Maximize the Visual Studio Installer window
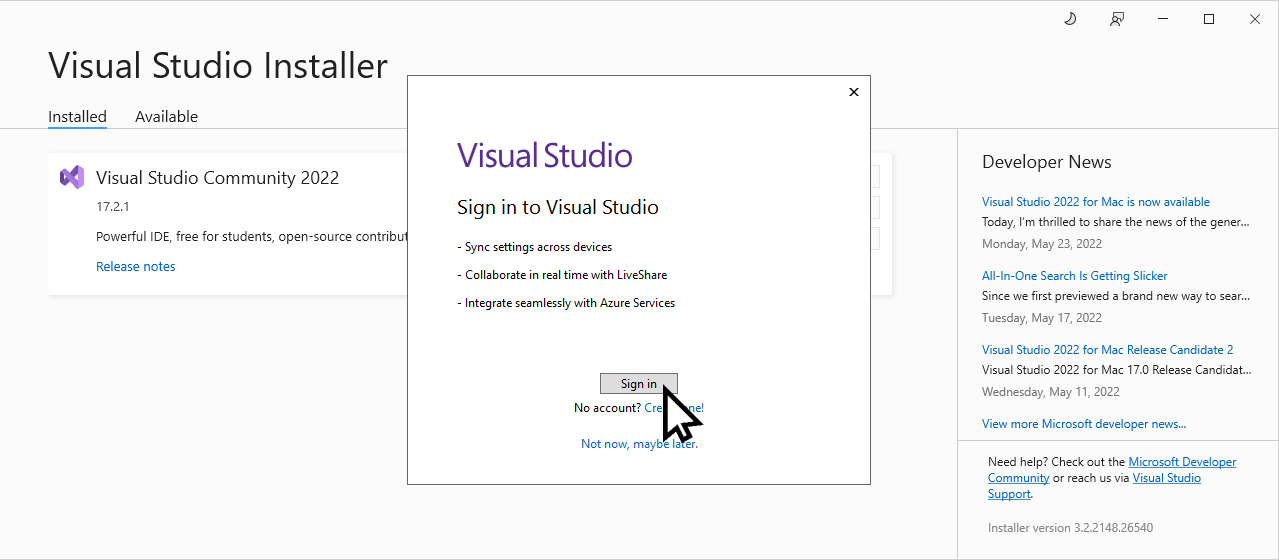 coord(1209,19)
